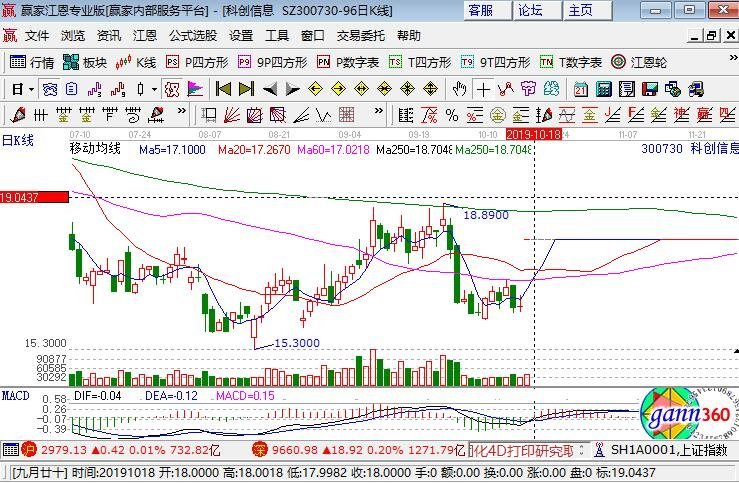
Task: Click the 日K线 chart label
Action: 18,140
